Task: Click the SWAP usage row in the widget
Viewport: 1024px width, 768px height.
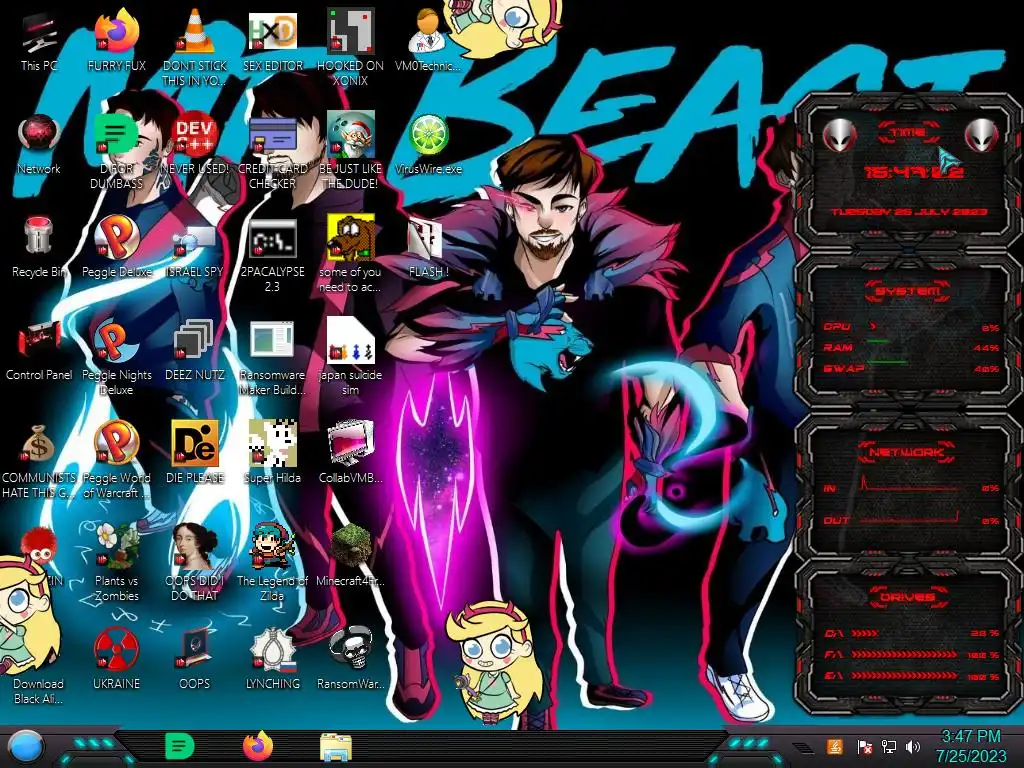Action: click(x=912, y=368)
